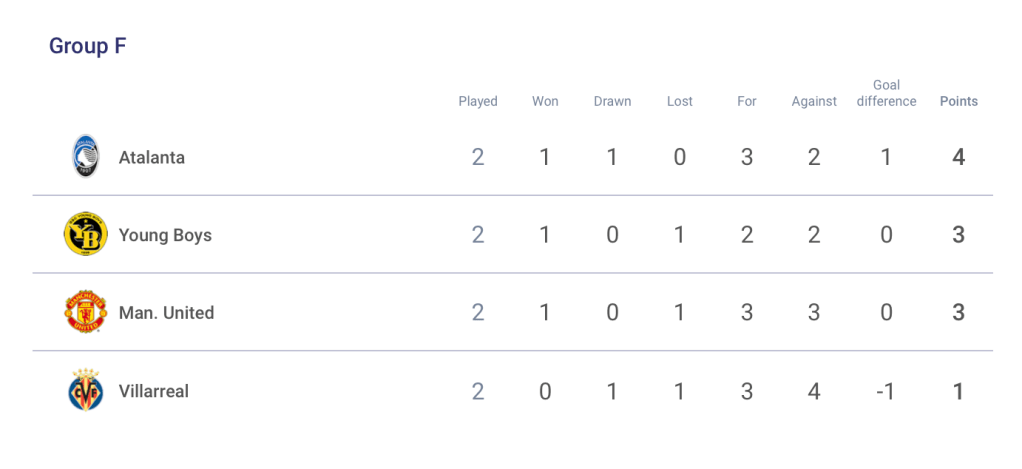Click the Goal difference column header

pyautogui.click(x=886, y=93)
